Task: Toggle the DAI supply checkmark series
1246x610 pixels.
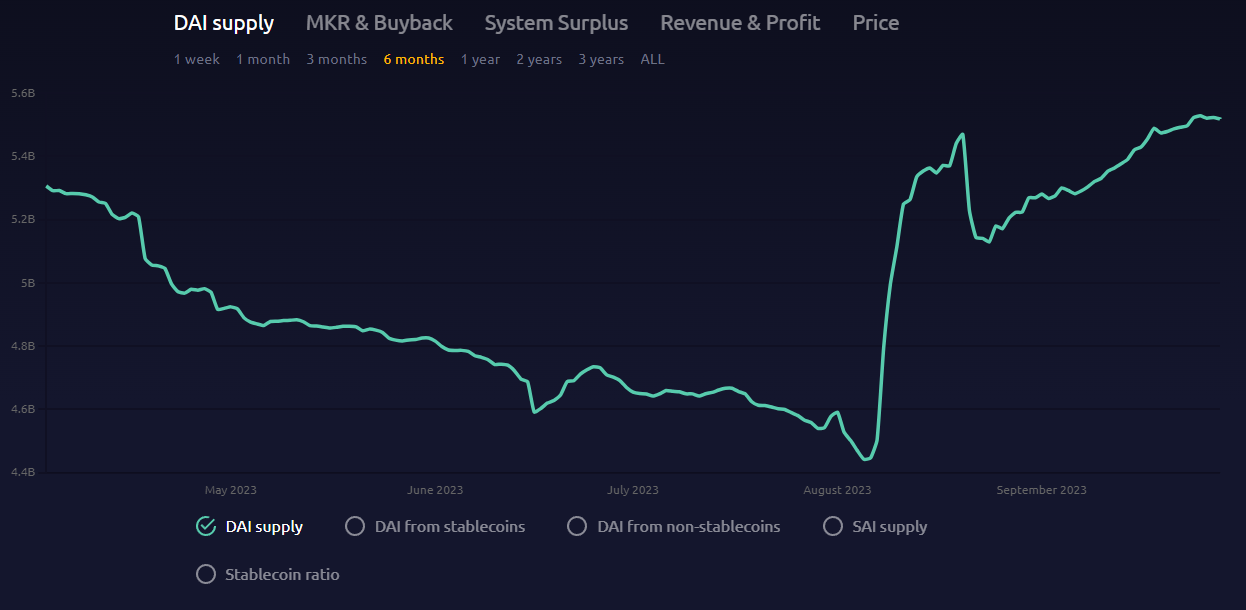Action: pos(206,526)
